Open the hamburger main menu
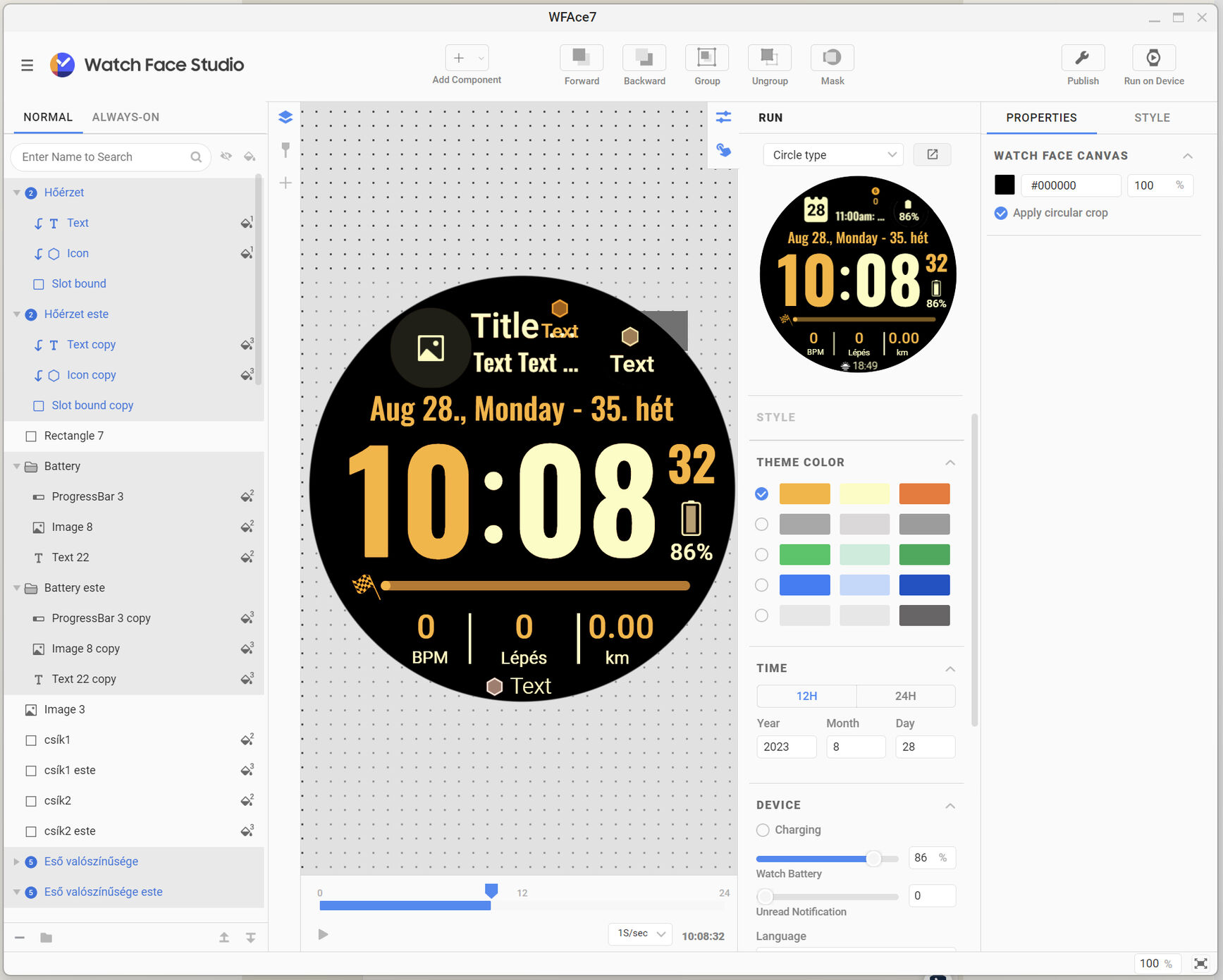This screenshot has height=980, width=1223. click(x=27, y=66)
